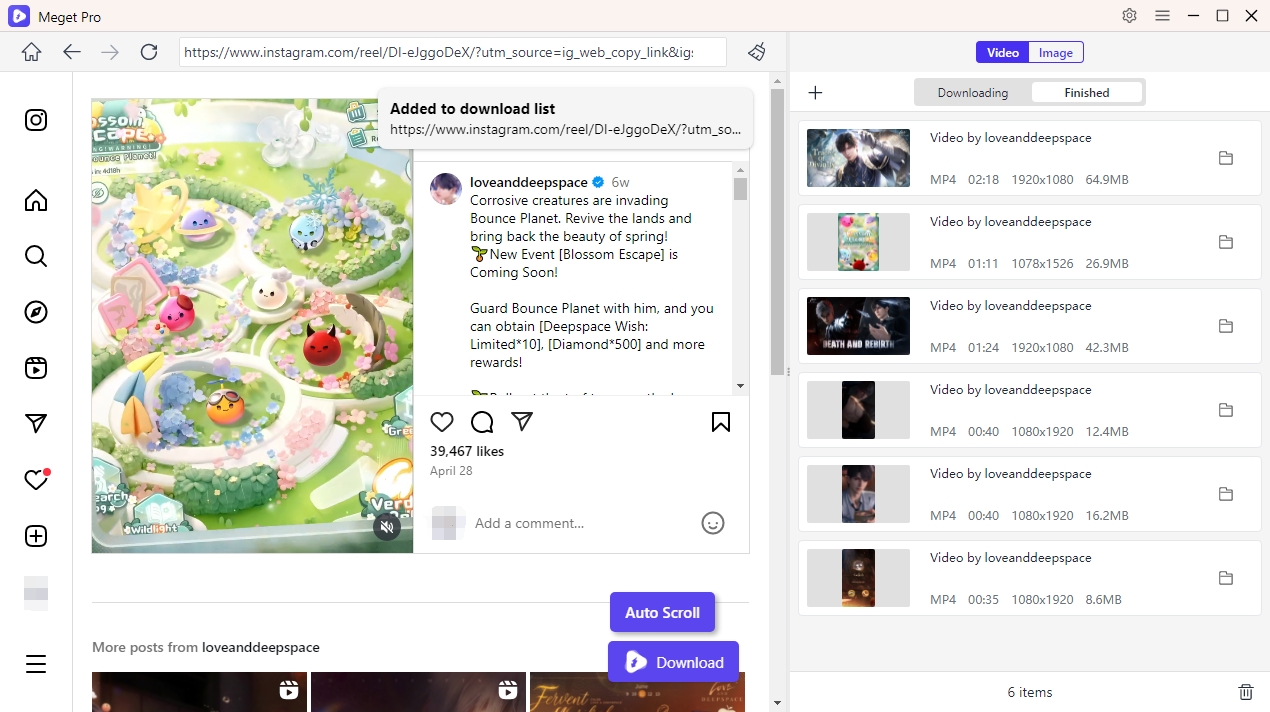
Task: Click the browser page scrollbar thumb
Action: (x=777, y=231)
